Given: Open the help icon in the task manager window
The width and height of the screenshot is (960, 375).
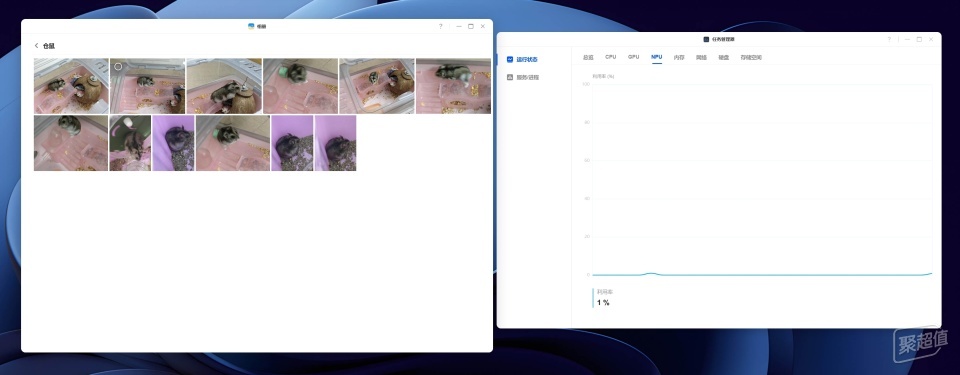Looking at the screenshot, I should (889, 39).
